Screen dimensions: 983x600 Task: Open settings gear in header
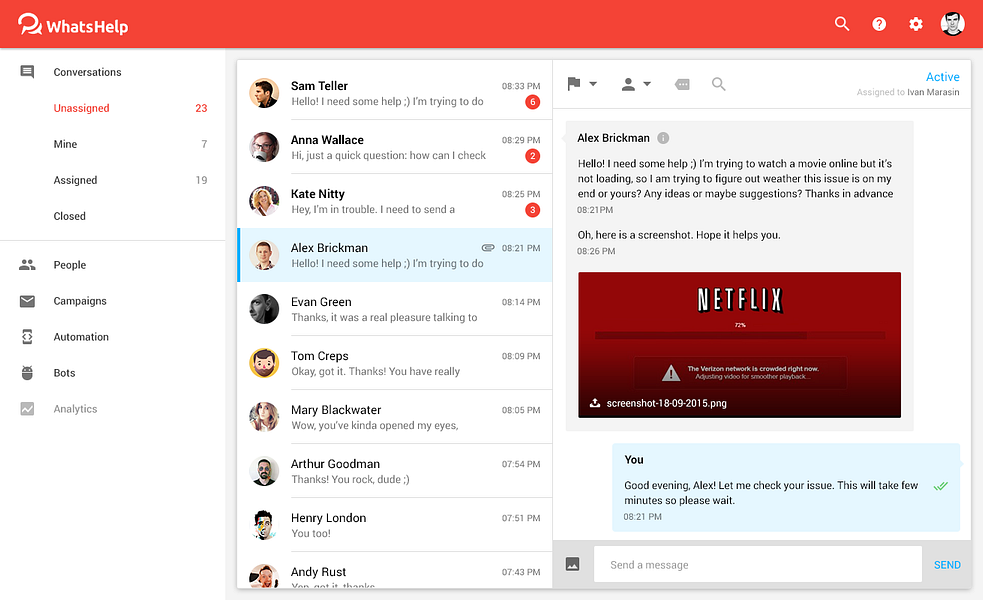916,24
